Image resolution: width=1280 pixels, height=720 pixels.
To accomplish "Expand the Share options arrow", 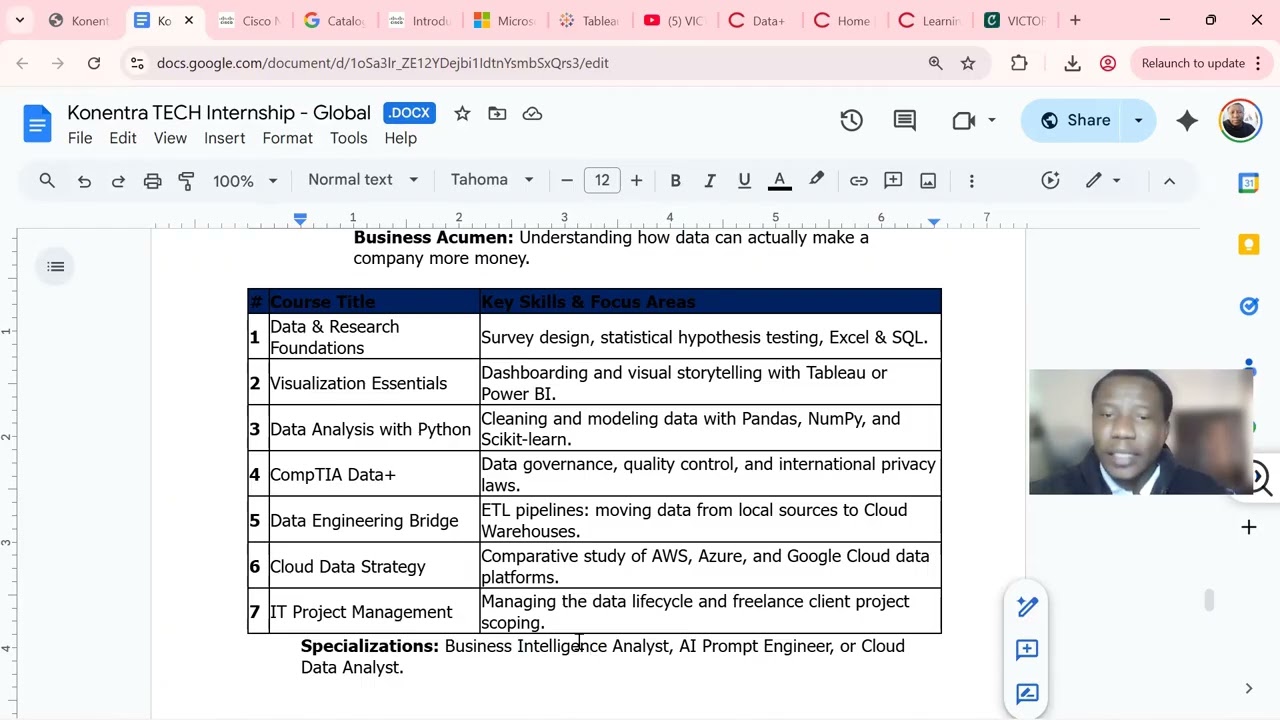I will [x=1138, y=121].
